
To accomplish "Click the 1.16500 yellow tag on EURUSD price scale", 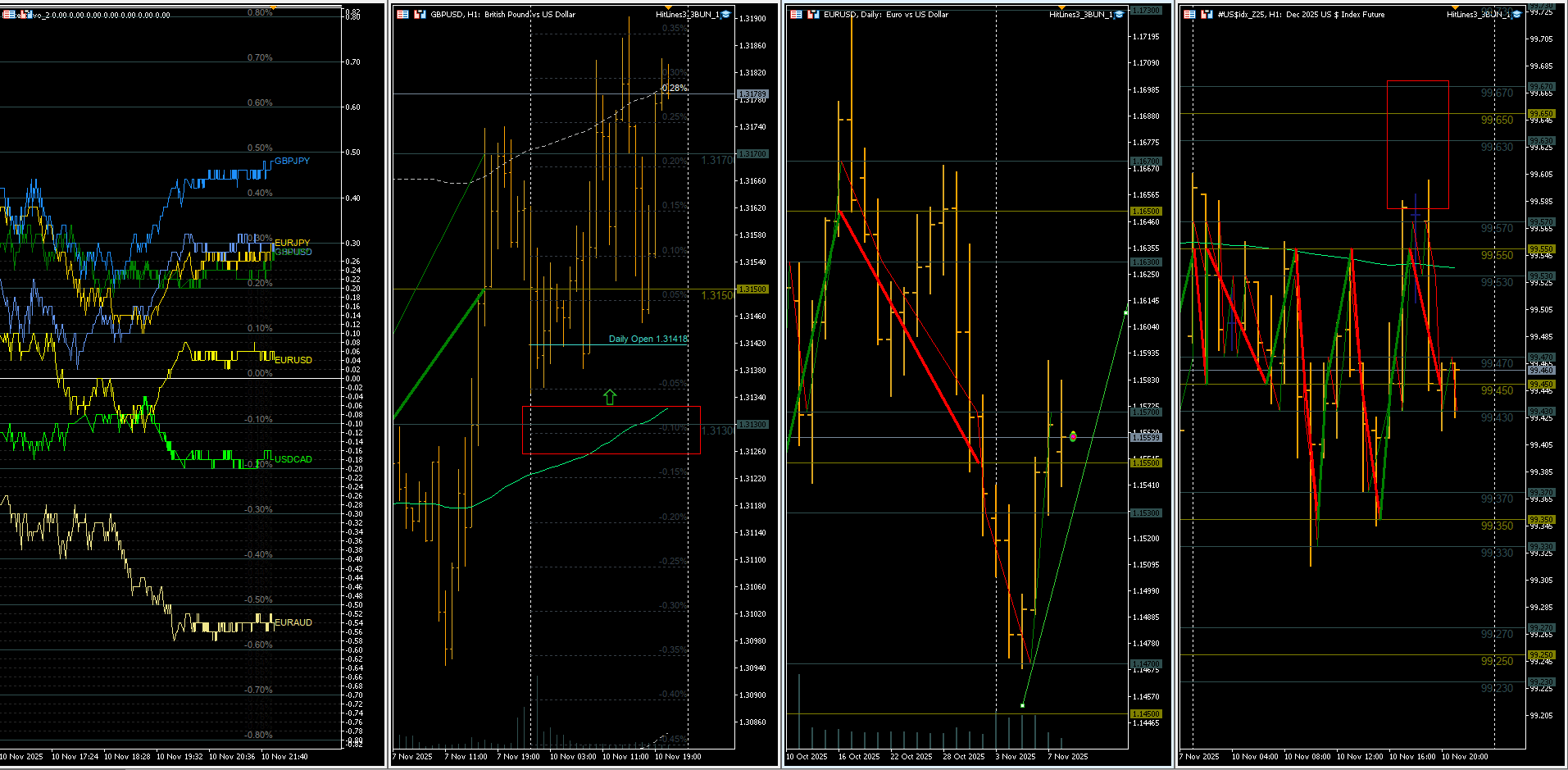I will 1146,212.
